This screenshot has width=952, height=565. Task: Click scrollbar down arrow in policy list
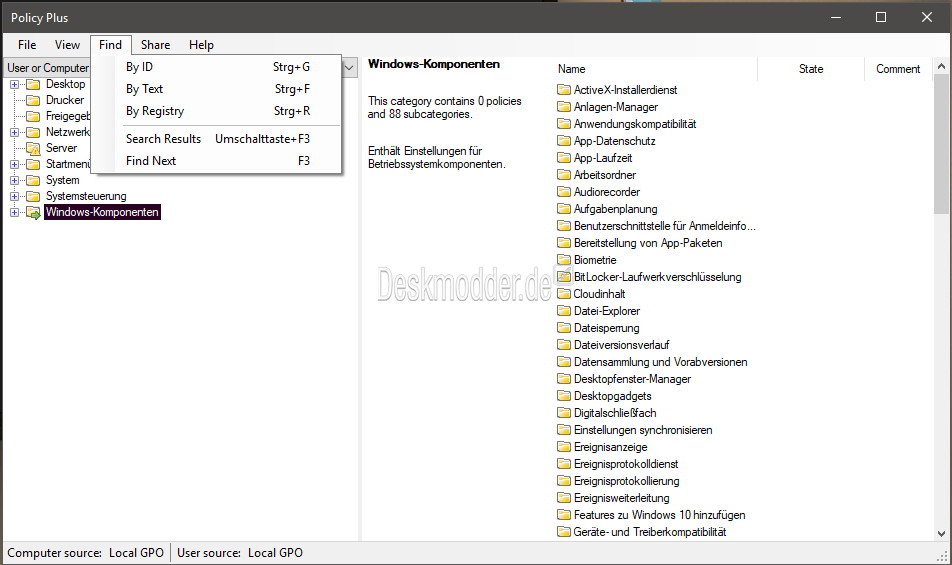point(941,534)
